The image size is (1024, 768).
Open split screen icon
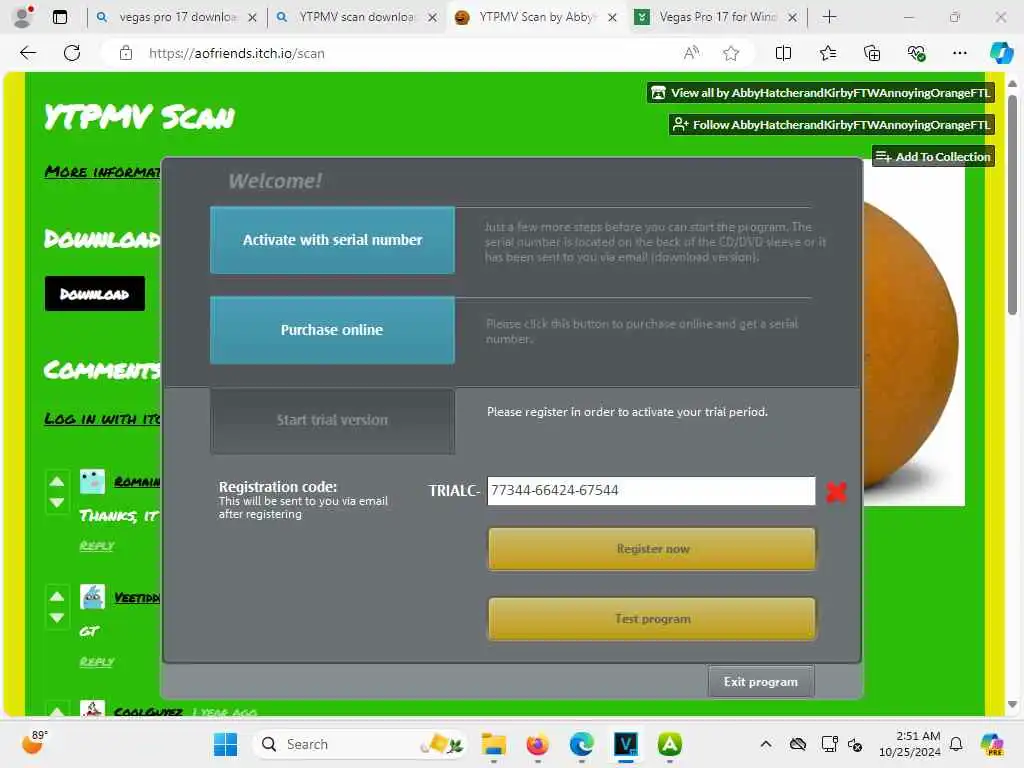pos(783,53)
